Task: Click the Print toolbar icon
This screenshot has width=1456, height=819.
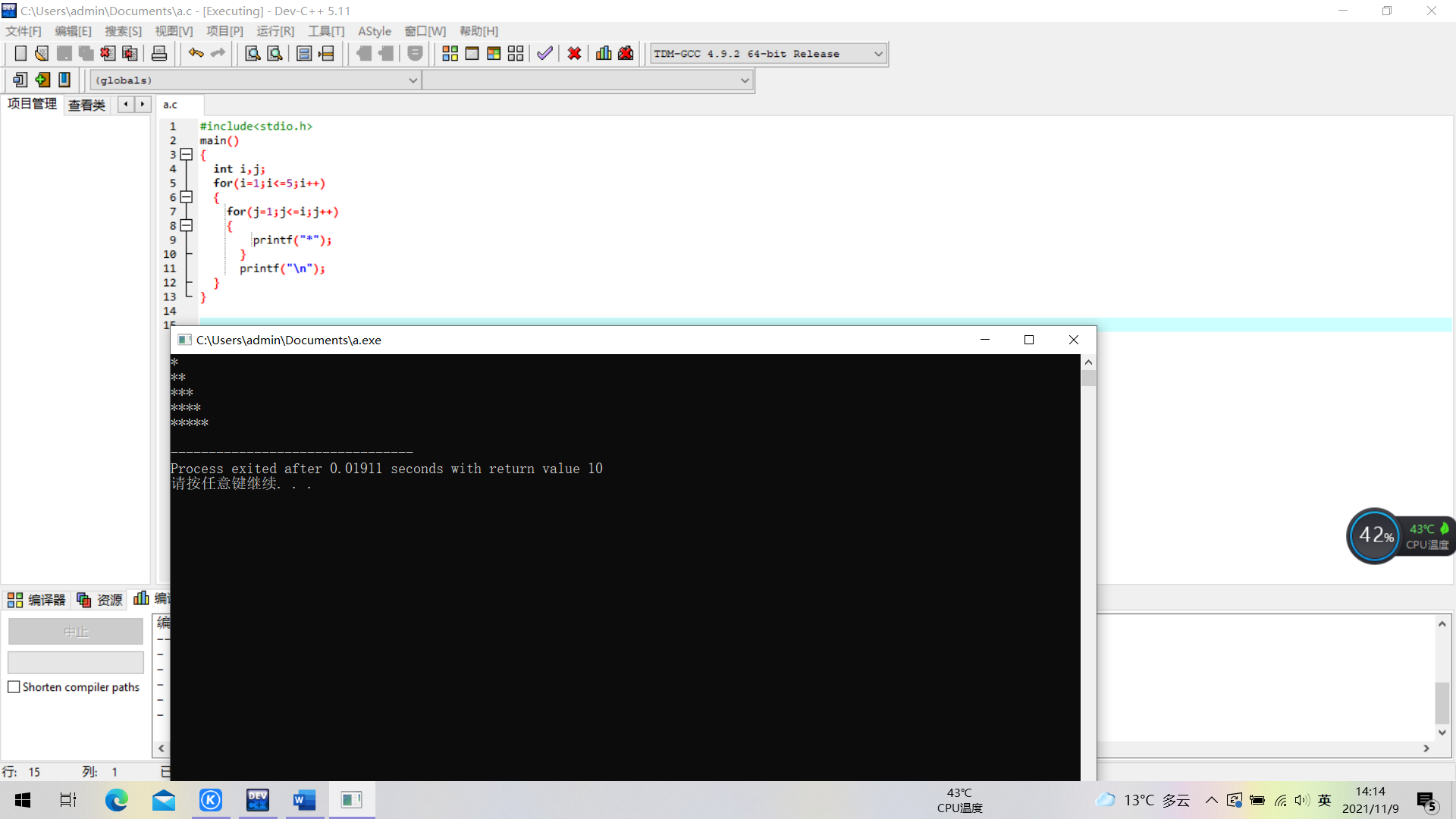Action: pos(159,54)
